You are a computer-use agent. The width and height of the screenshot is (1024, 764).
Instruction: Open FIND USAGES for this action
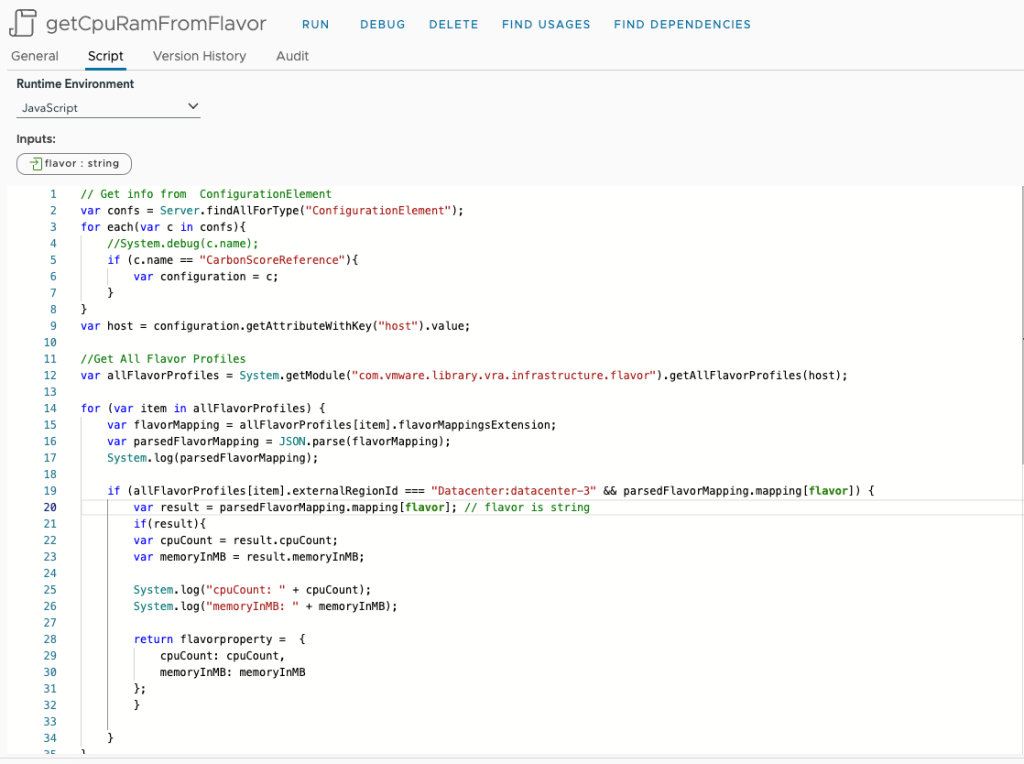(x=546, y=25)
